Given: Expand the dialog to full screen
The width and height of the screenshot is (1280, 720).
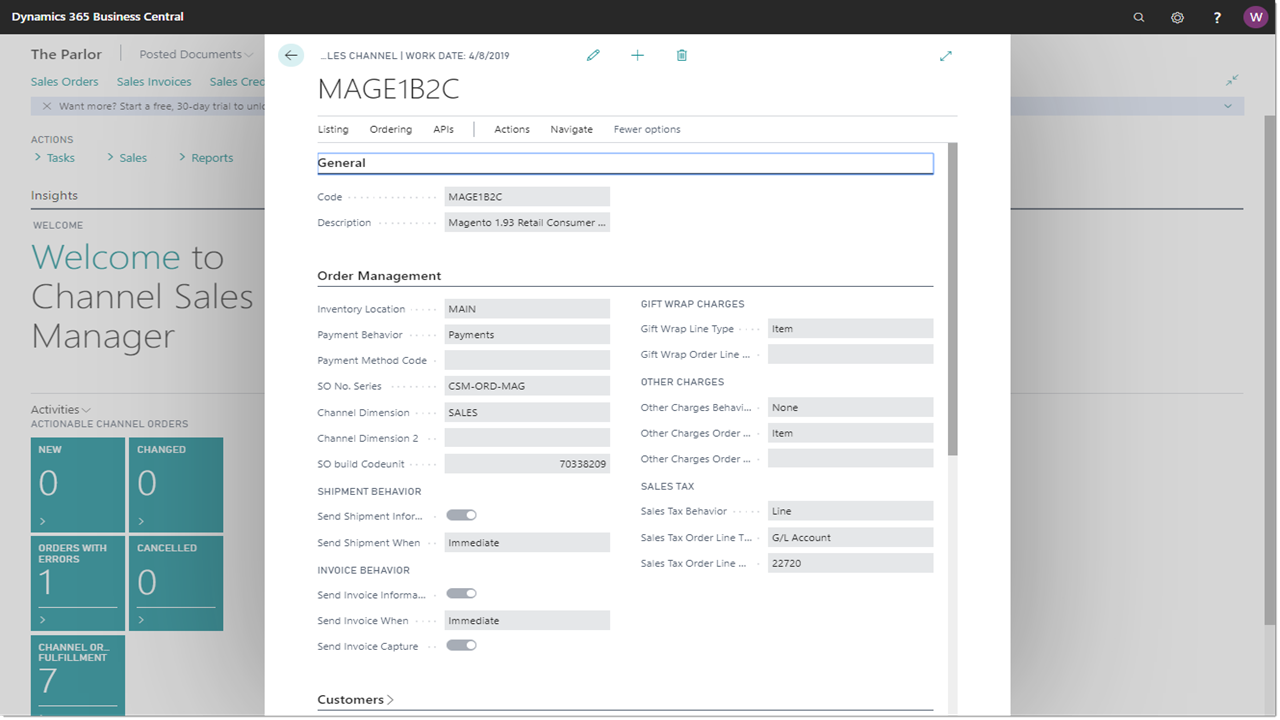Looking at the screenshot, I should pyautogui.click(x=946, y=55).
